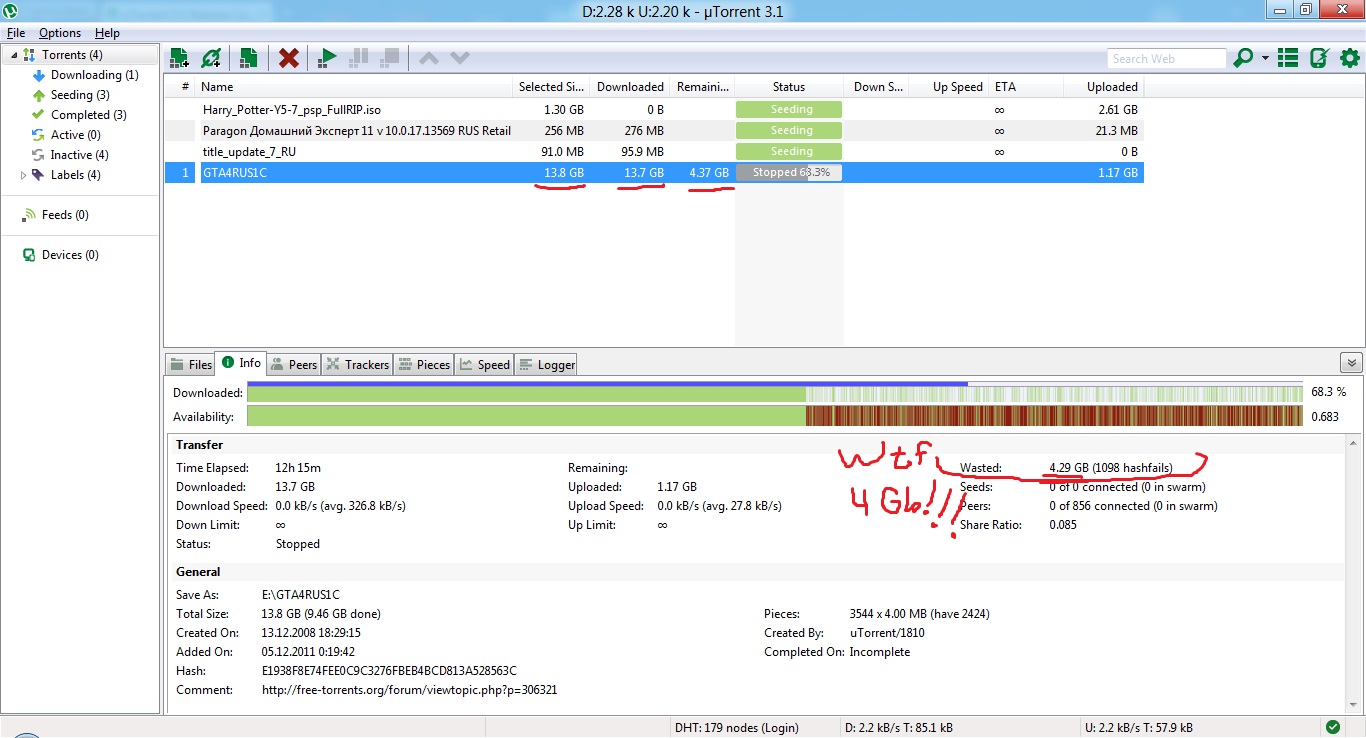Viewport: 1366px width, 738px height.
Task: Switch to the Pieces tab
Action: point(424,365)
